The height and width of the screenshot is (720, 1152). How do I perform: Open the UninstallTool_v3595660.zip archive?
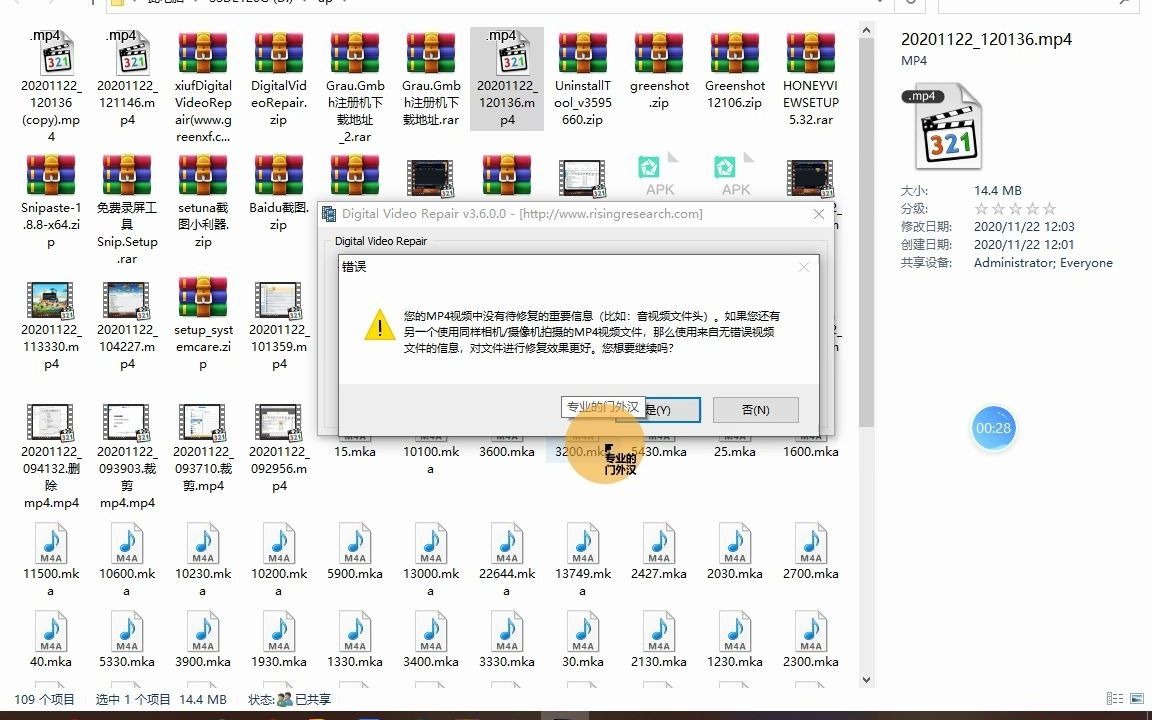pos(582,55)
